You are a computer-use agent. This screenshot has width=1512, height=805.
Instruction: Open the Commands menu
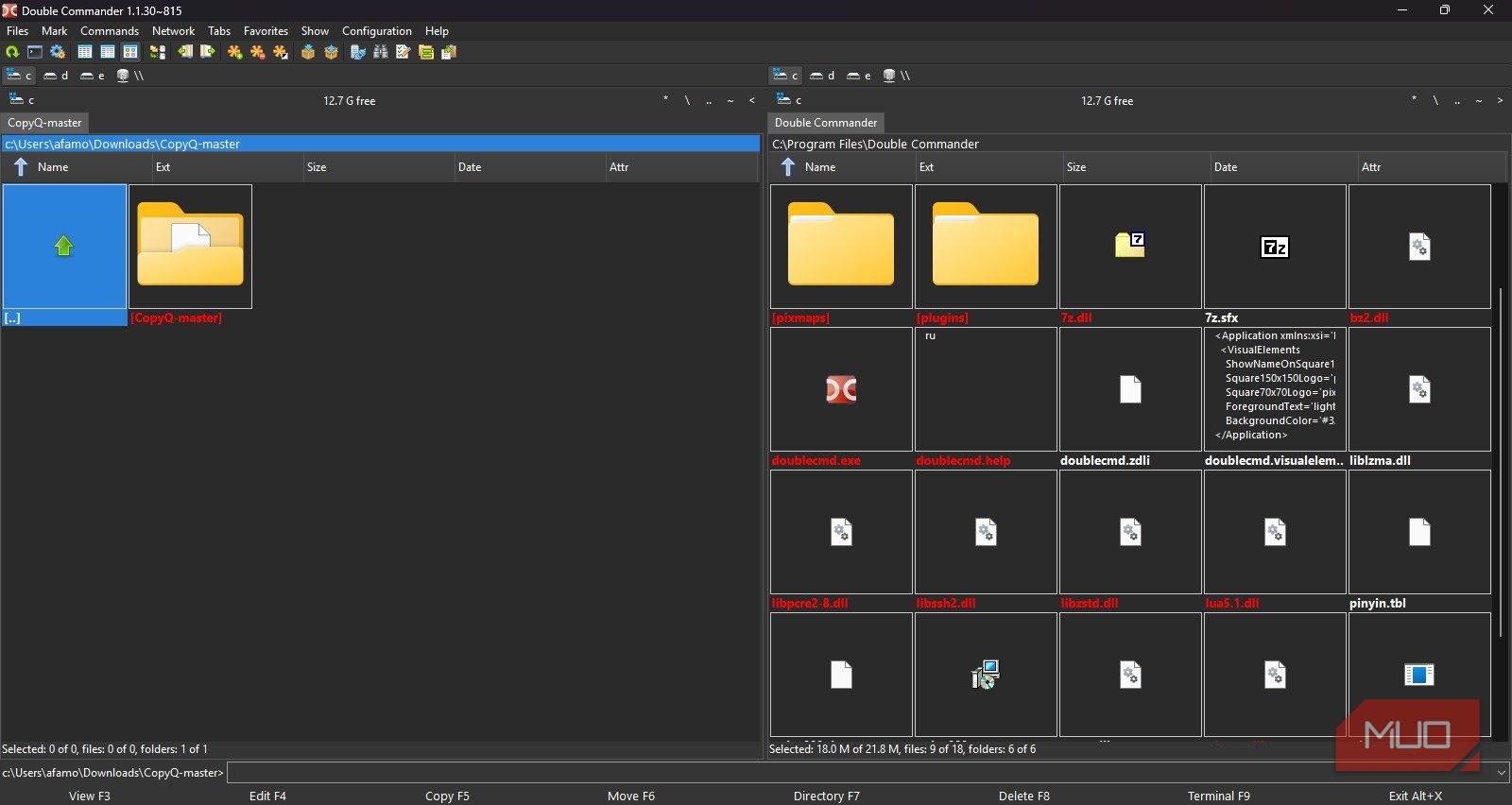tap(110, 31)
